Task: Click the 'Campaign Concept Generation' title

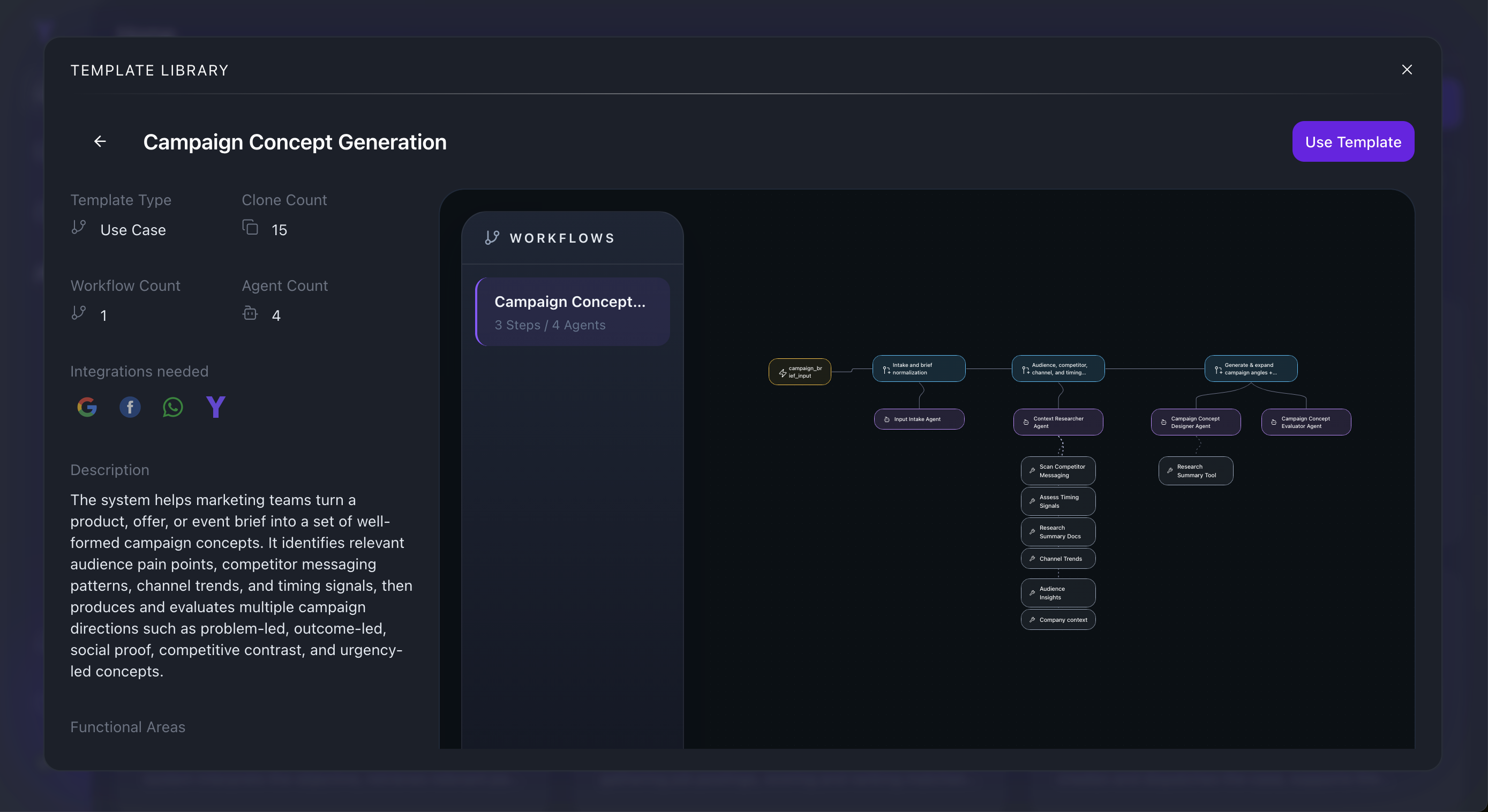Action: [x=295, y=142]
